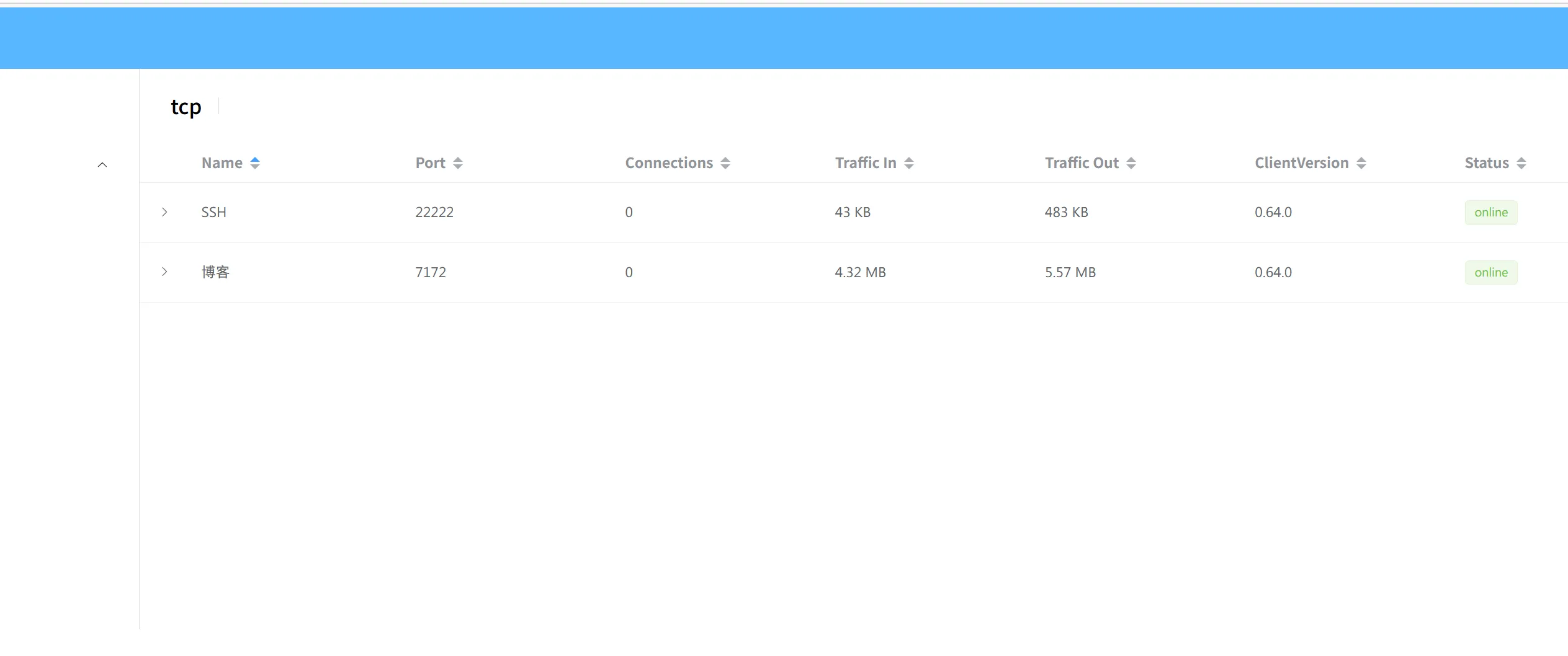Expand the SSH proxy row
The image size is (1568, 656).
164,212
